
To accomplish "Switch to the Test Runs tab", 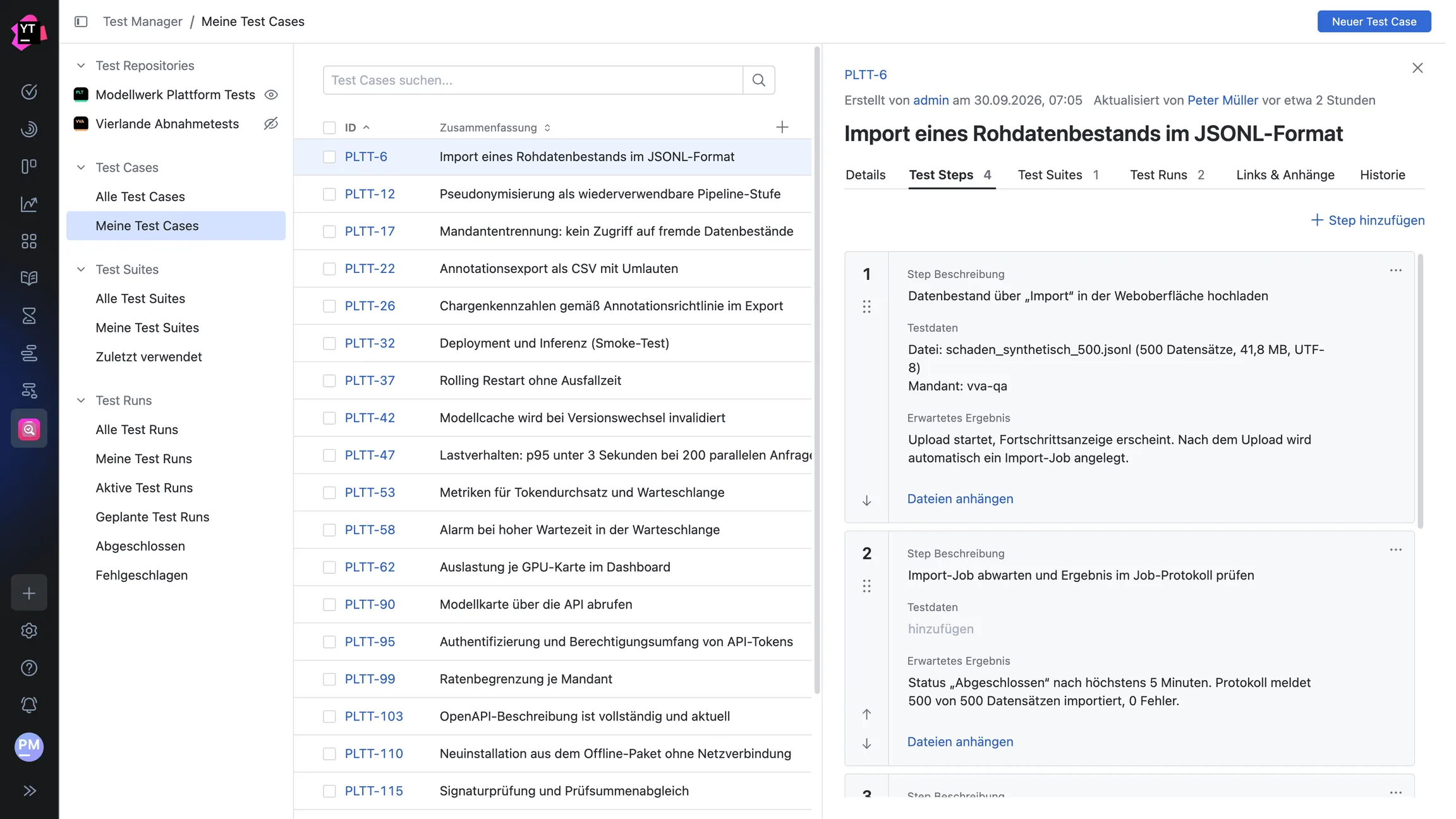I will point(1167,175).
